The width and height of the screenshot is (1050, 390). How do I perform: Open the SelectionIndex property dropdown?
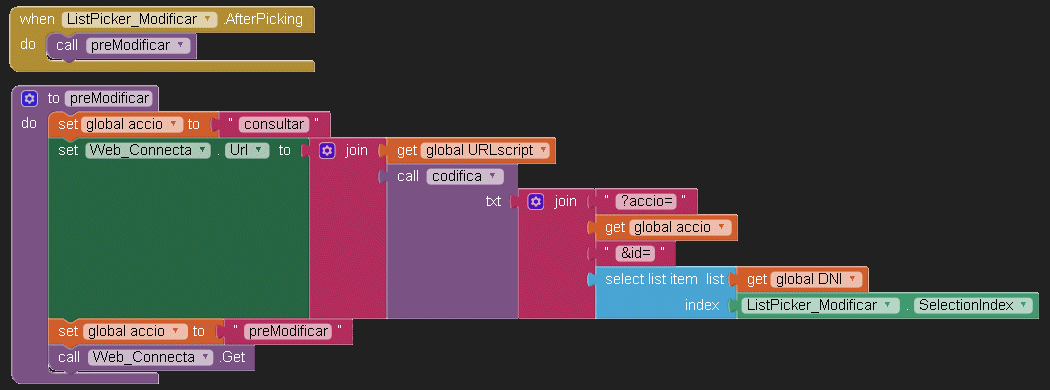click(1023, 306)
